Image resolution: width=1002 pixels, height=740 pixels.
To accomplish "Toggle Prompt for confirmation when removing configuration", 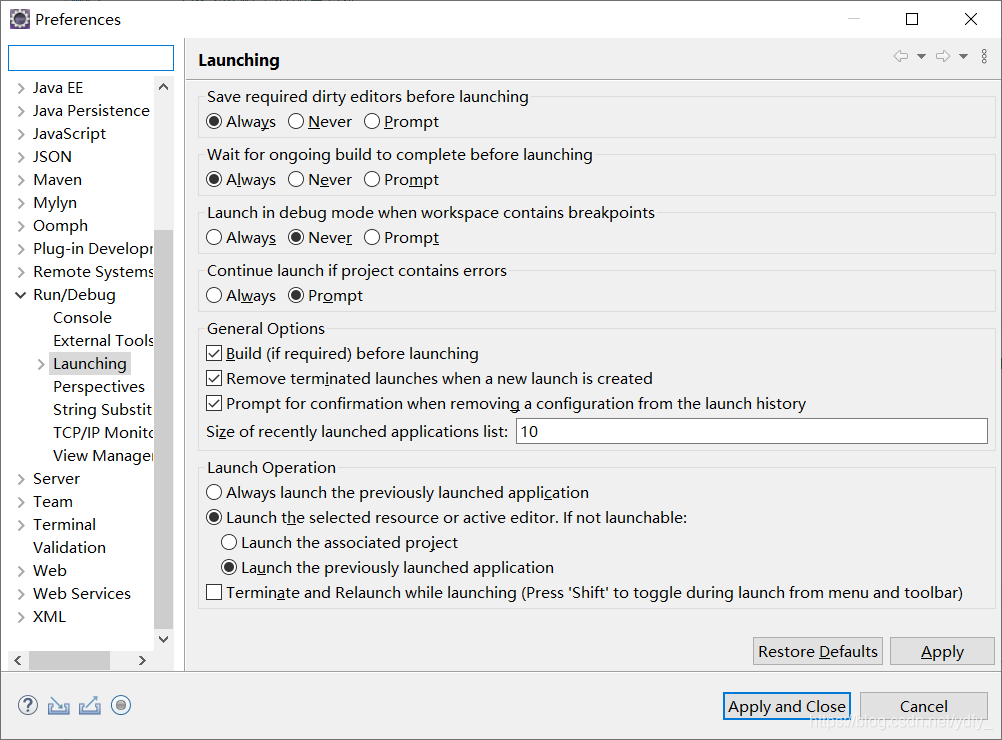I will [214, 403].
